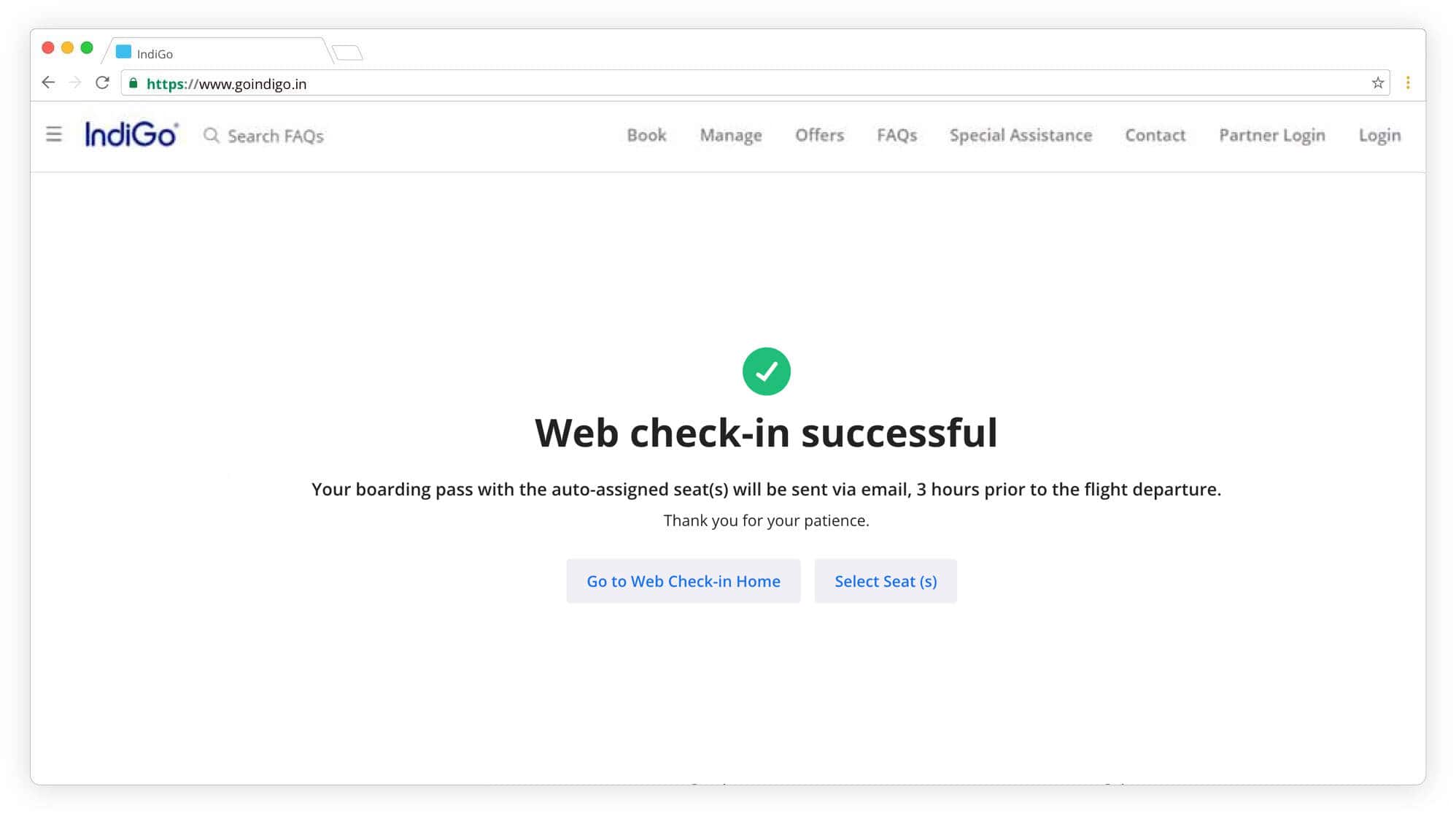Open Chrome three-dot menu

(x=1407, y=83)
